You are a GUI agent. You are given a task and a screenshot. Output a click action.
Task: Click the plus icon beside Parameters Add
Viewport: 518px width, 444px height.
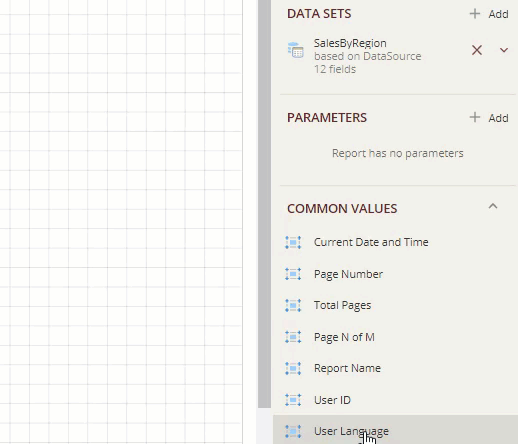coord(475,117)
